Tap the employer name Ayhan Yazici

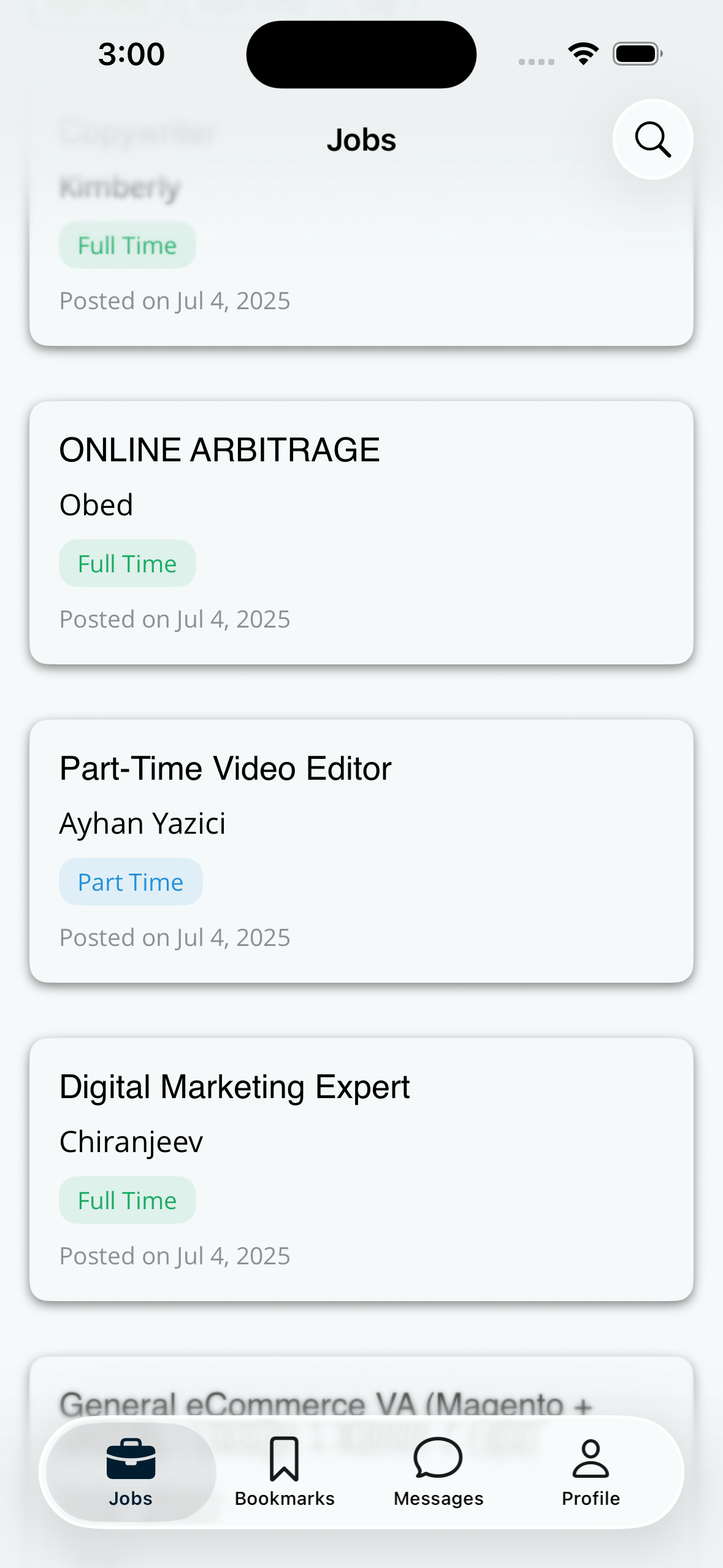pos(142,823)
